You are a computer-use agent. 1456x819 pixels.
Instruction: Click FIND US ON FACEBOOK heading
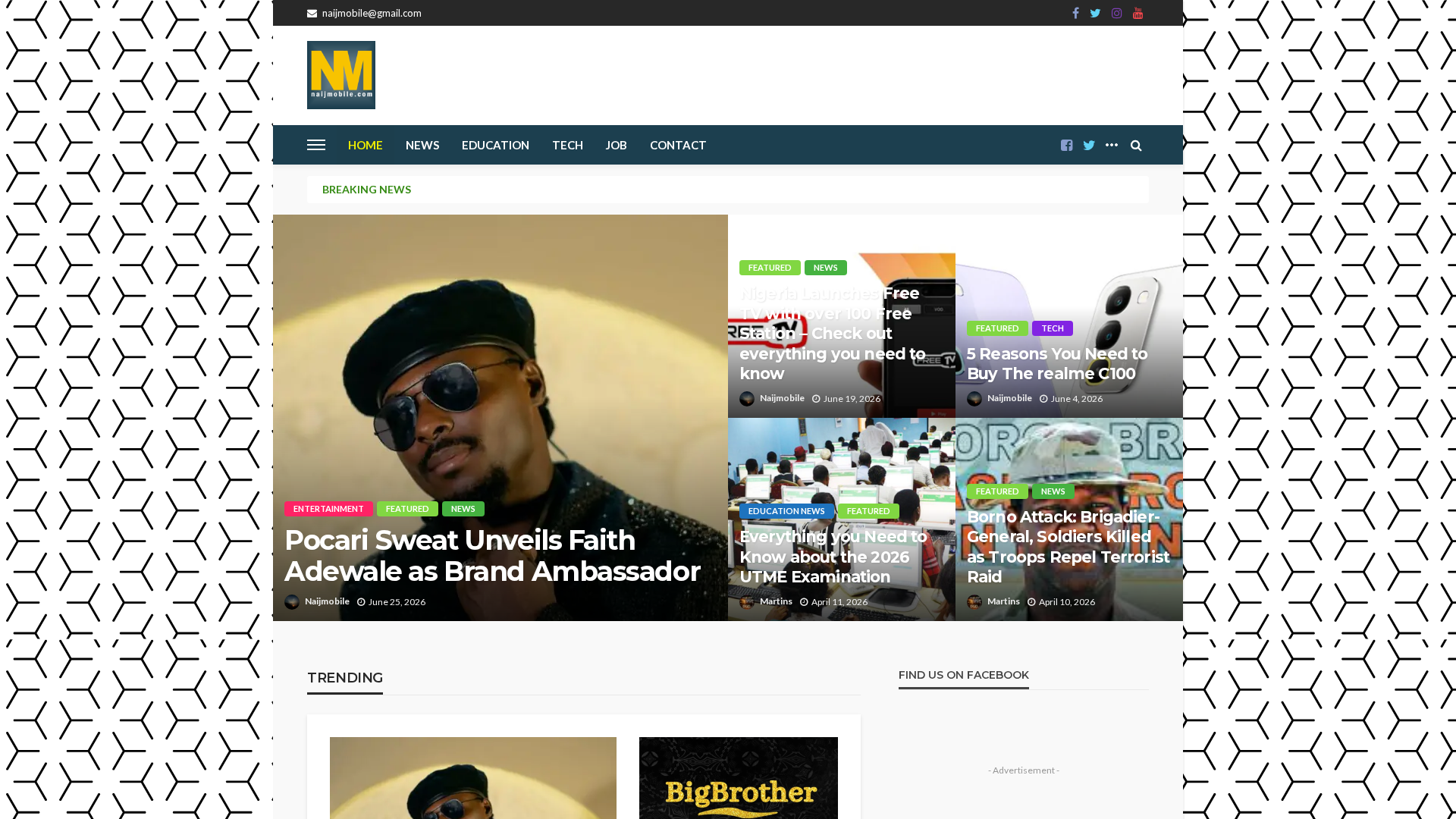point(964,675)
